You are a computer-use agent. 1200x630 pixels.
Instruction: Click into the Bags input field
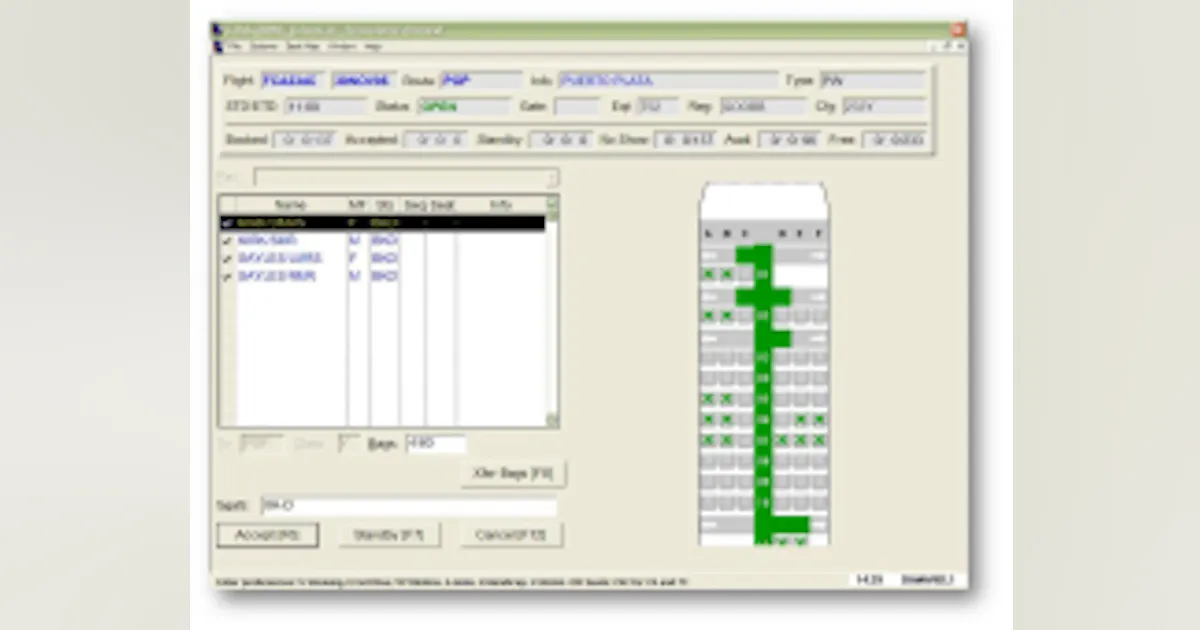(435, 443)
